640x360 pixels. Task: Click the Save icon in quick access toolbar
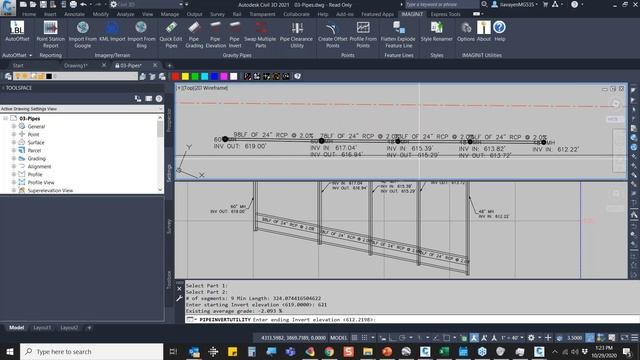[x=43, y=4]
